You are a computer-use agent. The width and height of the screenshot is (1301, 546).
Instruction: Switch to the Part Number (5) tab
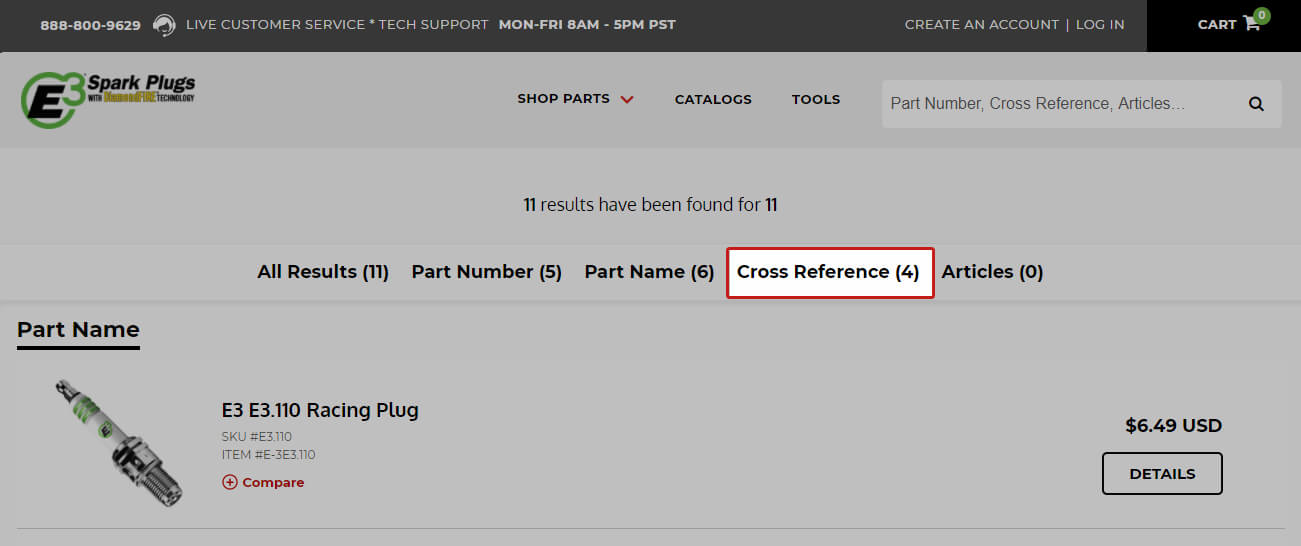coord(487,272)
